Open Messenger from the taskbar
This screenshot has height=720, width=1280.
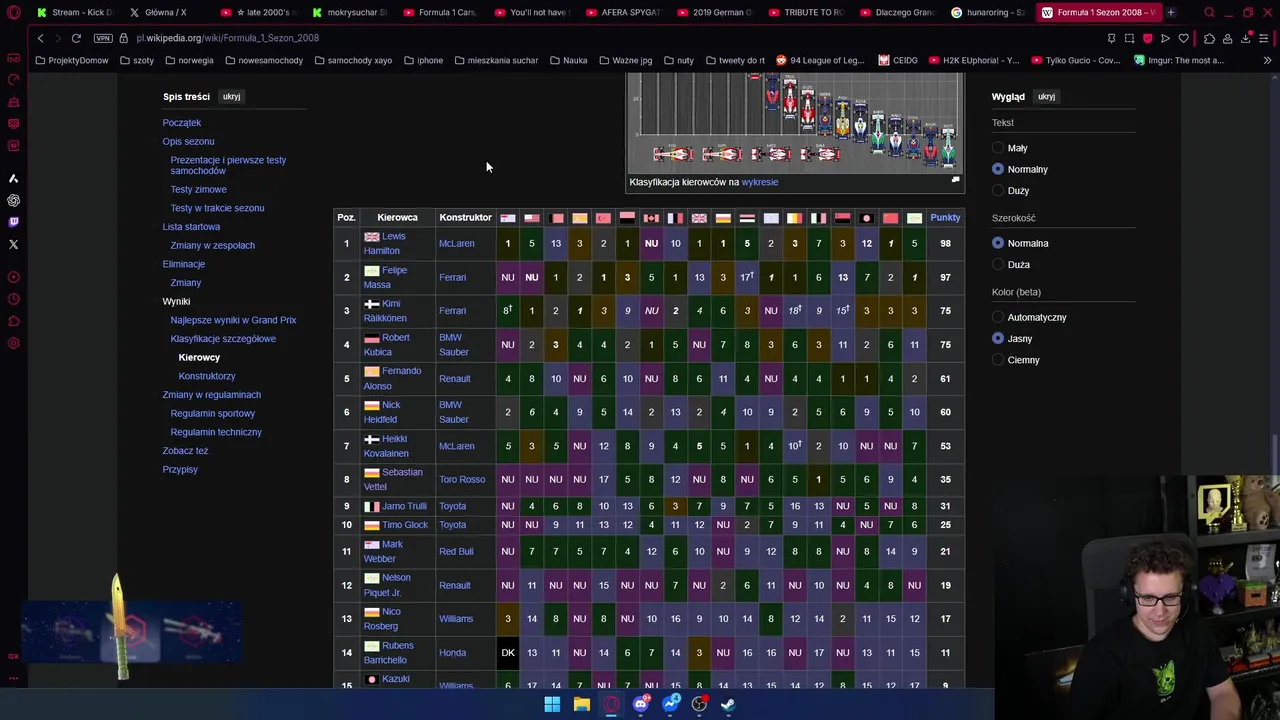pyautogui.click(x=670, y=704)
